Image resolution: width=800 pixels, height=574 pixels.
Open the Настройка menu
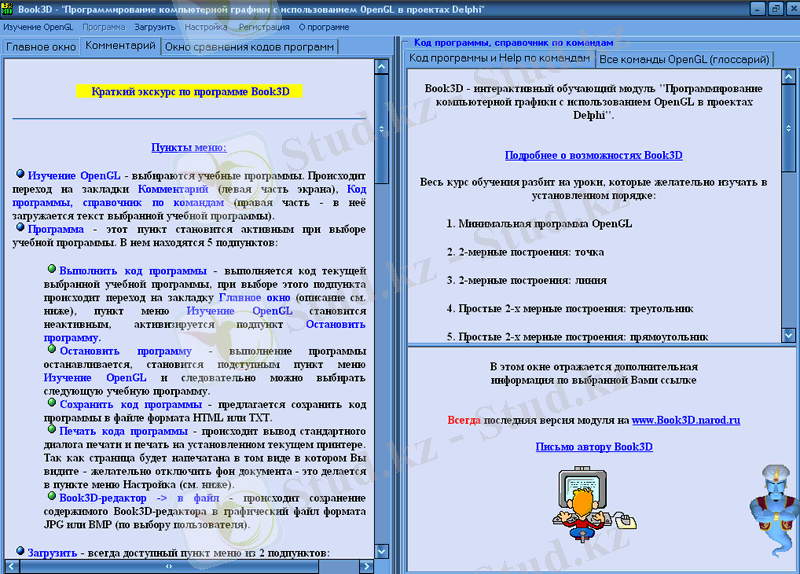[206, 27]
